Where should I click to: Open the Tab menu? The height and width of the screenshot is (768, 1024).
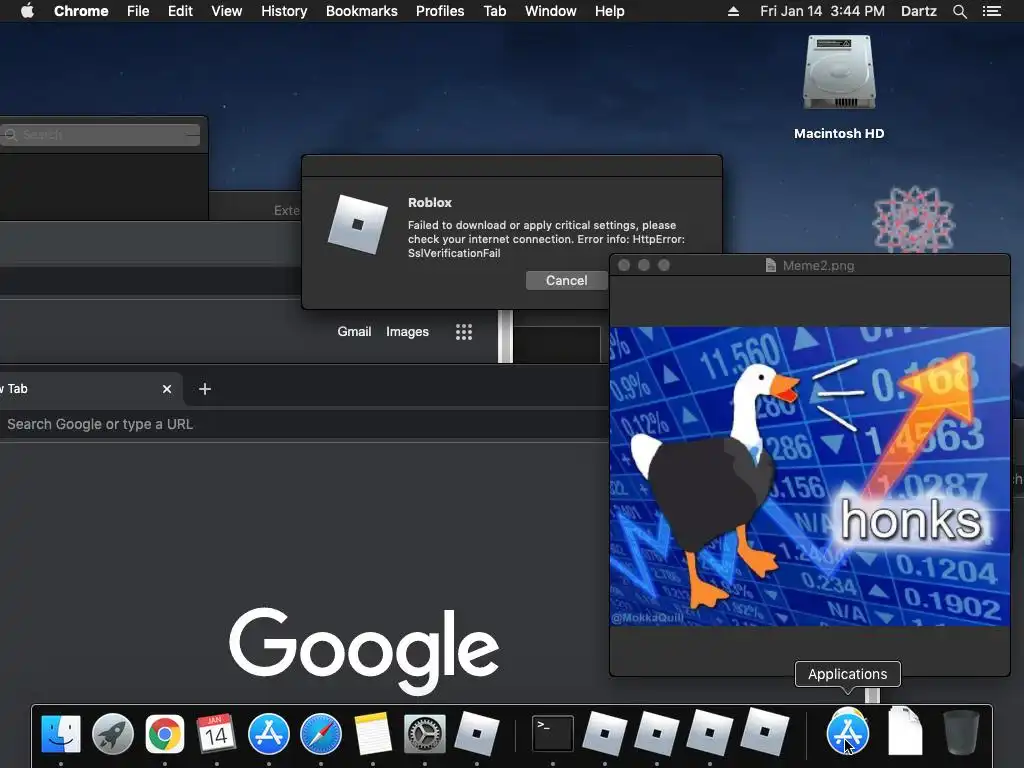click(495, 11)
